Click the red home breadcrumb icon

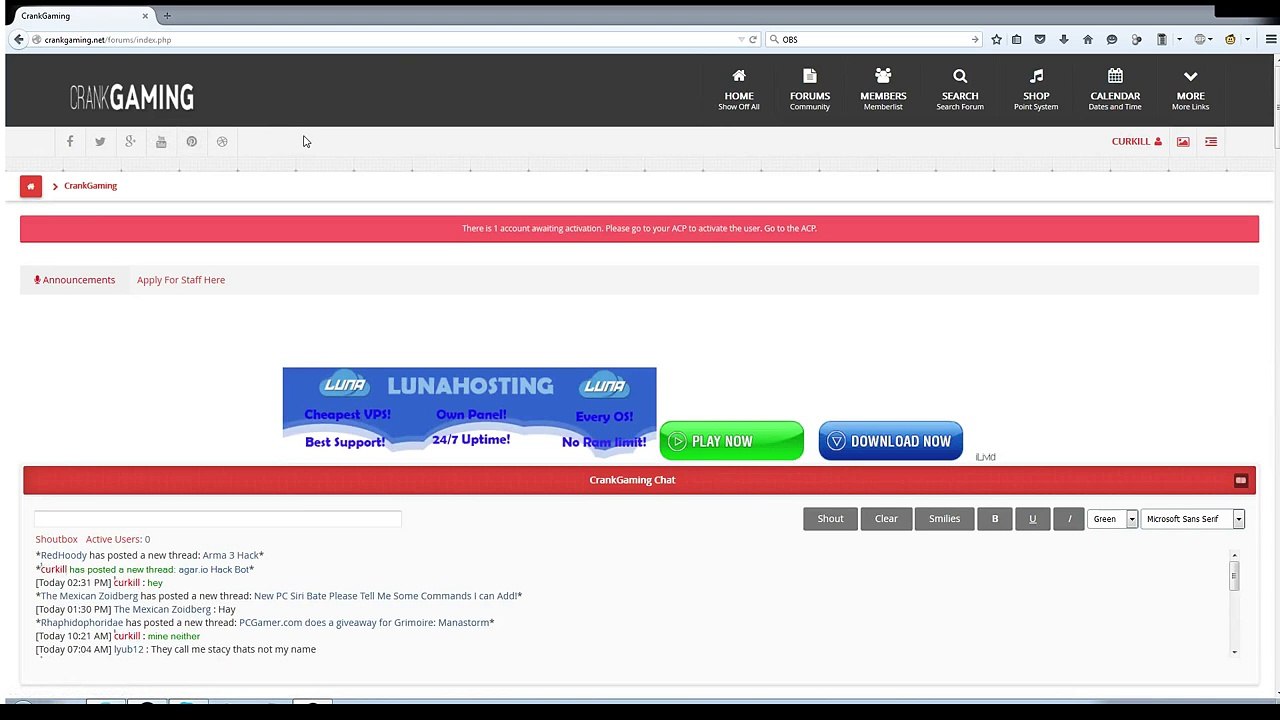pos(31,186)
